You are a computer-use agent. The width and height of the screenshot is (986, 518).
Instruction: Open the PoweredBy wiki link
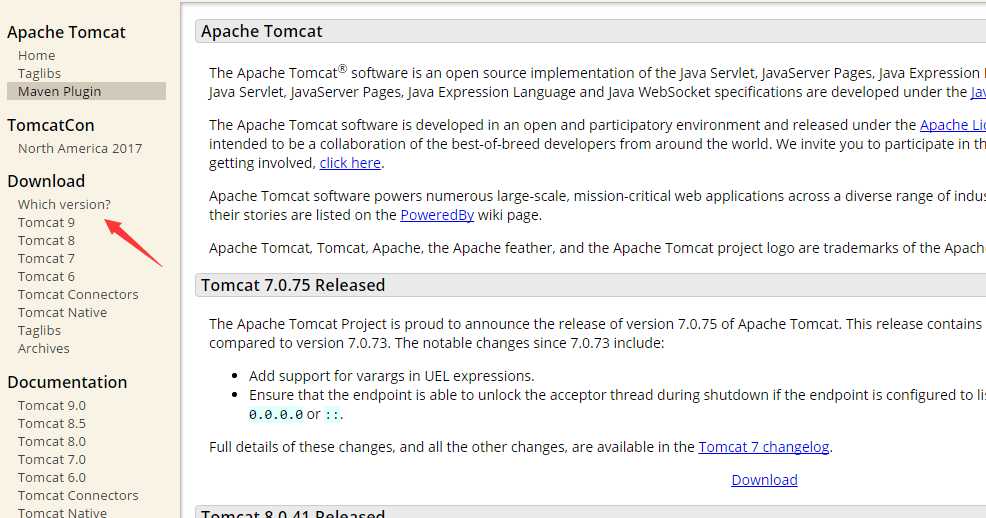pyautogui.click(x=437, y=215)
